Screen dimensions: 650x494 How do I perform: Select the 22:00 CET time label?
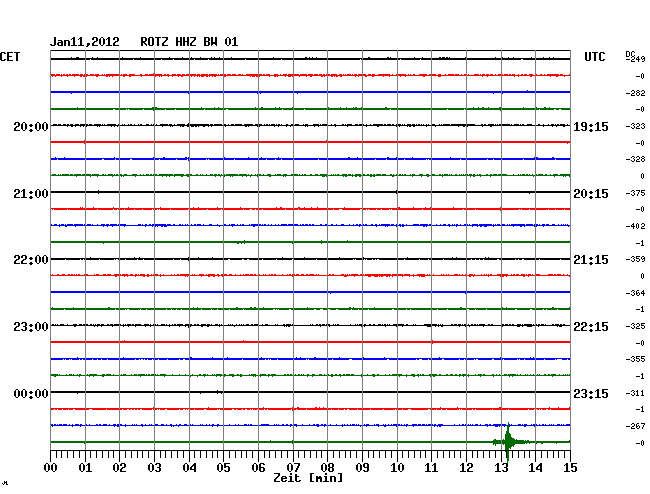pyautogui.click(x=31, y=260)
